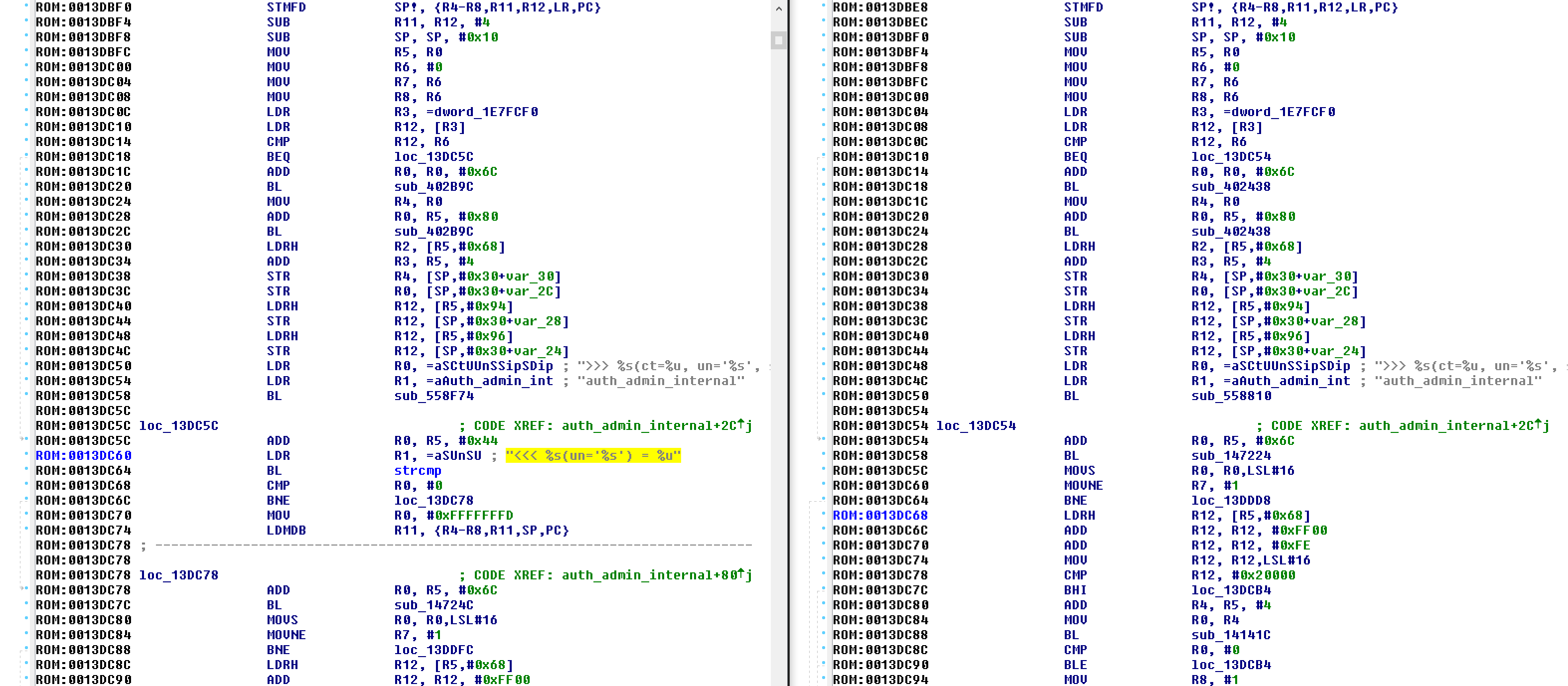Click sub_402438 at address ROM:0013DC24
This screenshot has width=1568, height=686.
[x=1231, y=232]
